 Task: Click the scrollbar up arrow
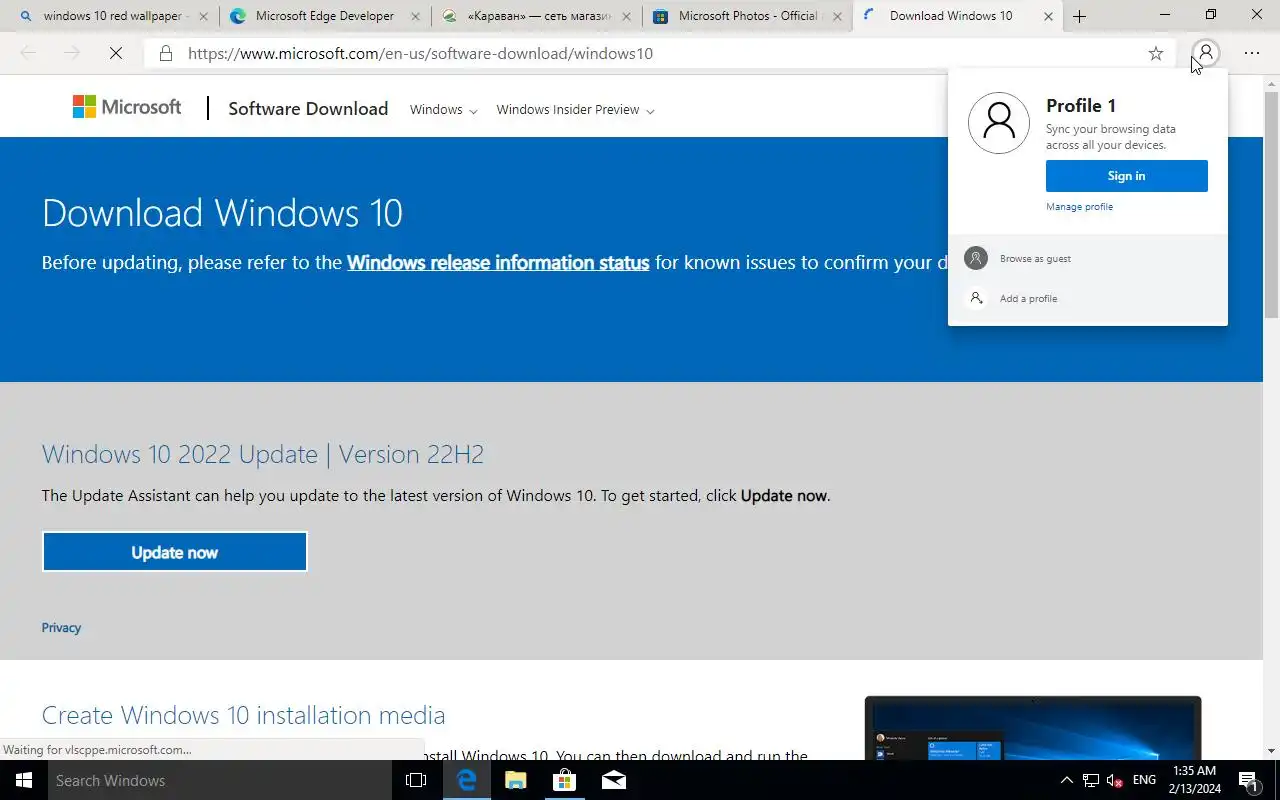click(1271, 83)
